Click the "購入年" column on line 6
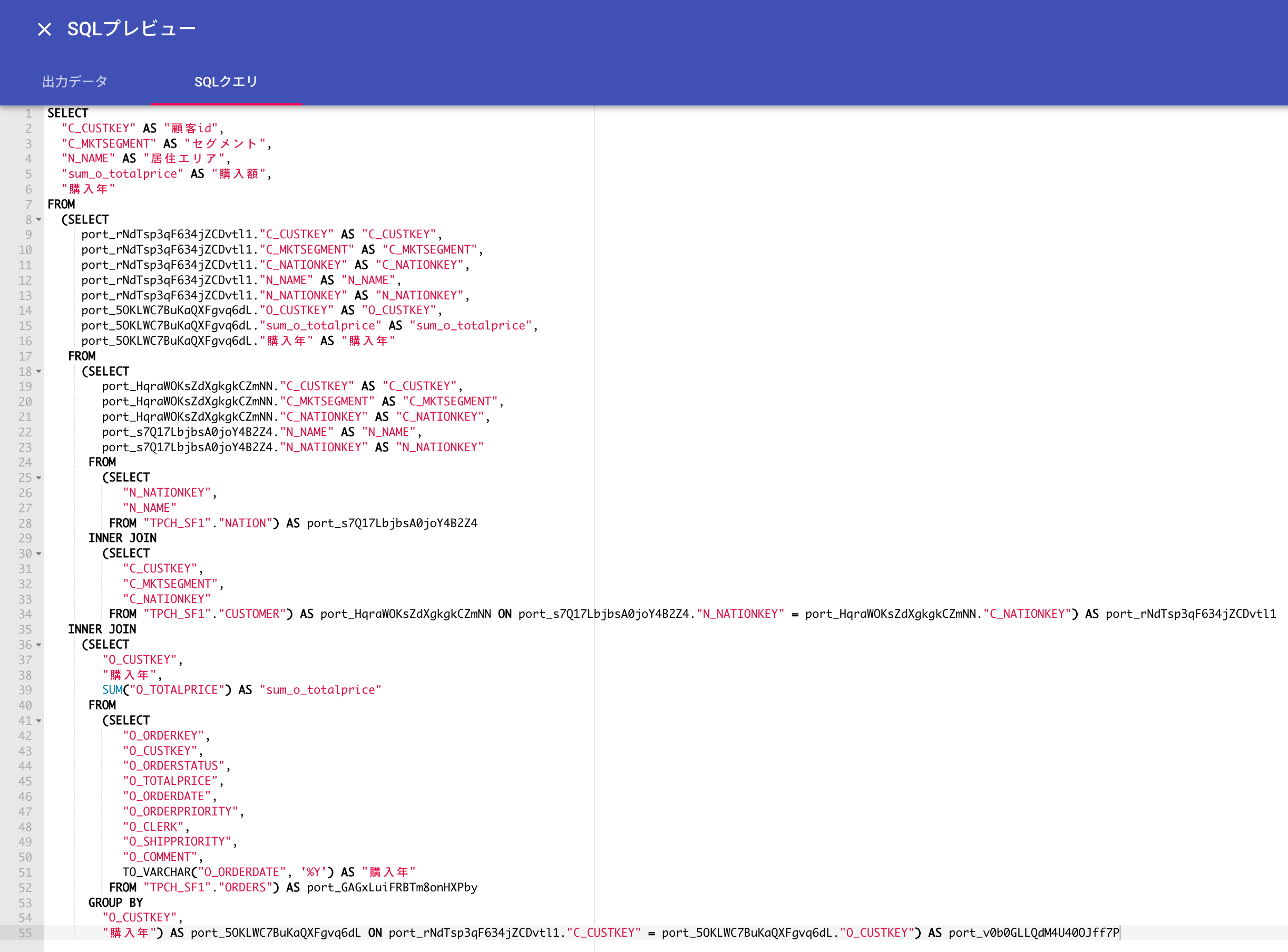This screenshot has height=952, width=1288. [x=87, y=188]
